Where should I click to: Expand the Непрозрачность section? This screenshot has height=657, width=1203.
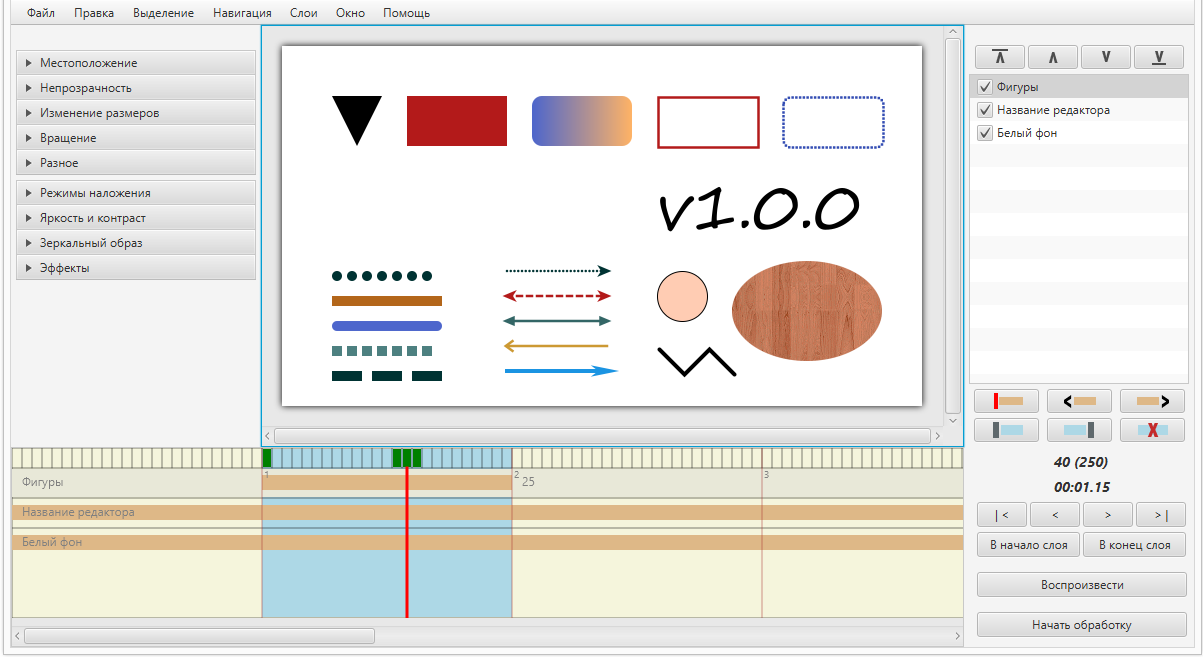136,88
